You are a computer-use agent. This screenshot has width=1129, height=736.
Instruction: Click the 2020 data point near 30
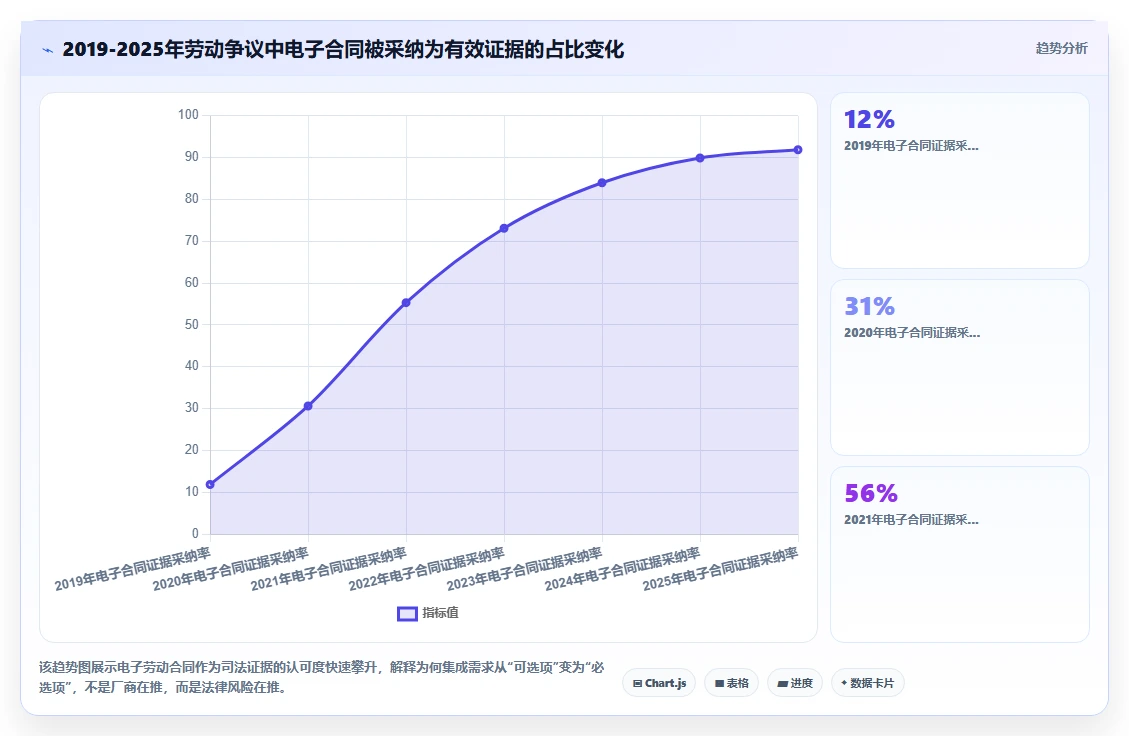[x=308, y=406]
